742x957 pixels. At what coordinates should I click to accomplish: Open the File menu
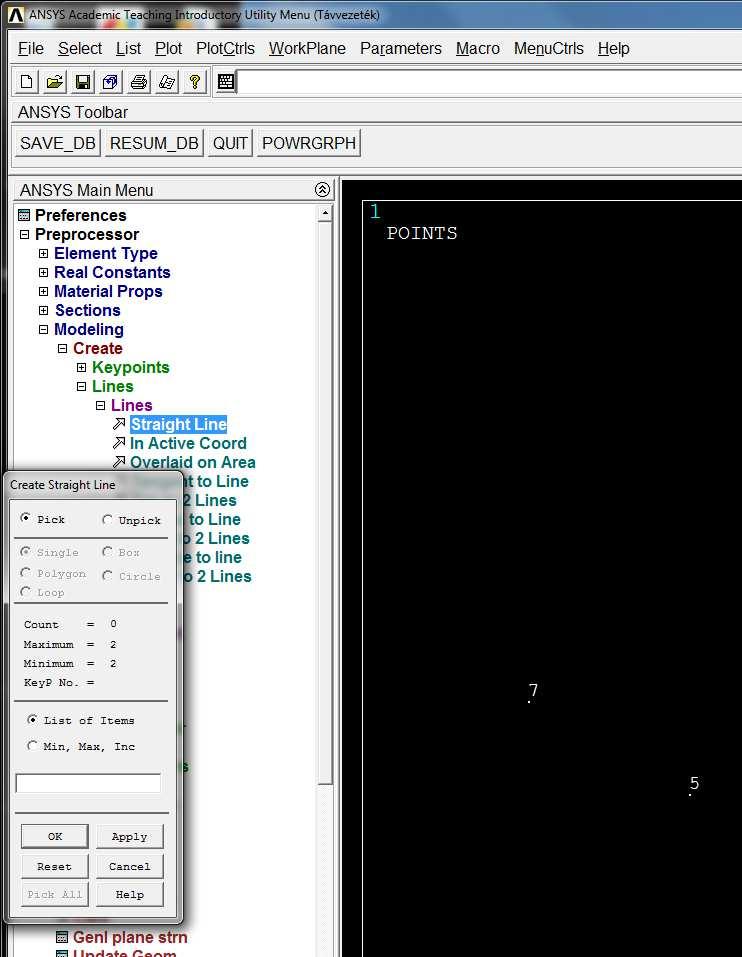(x=31, y=48)
